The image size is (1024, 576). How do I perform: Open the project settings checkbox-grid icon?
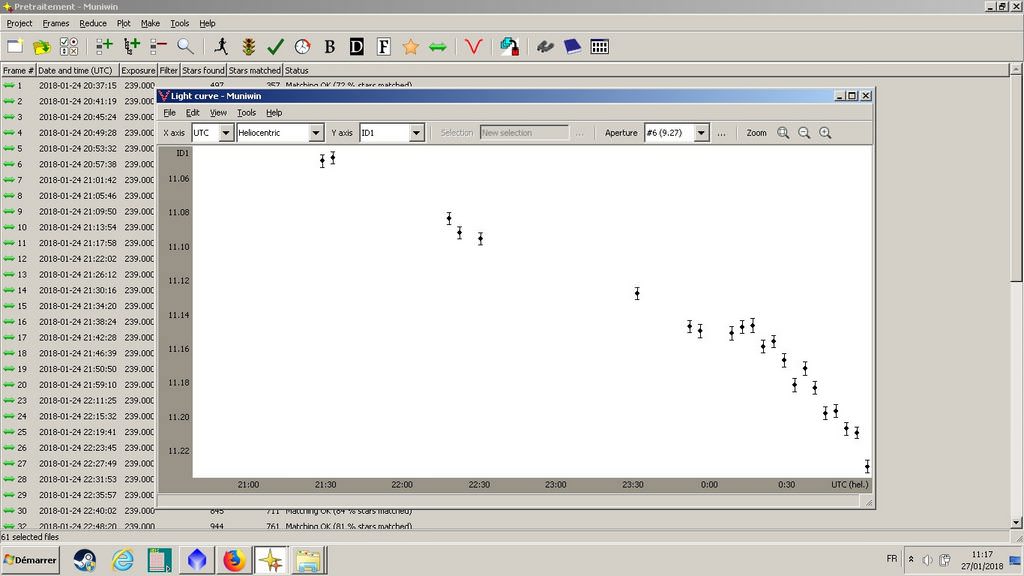[69, 46]
